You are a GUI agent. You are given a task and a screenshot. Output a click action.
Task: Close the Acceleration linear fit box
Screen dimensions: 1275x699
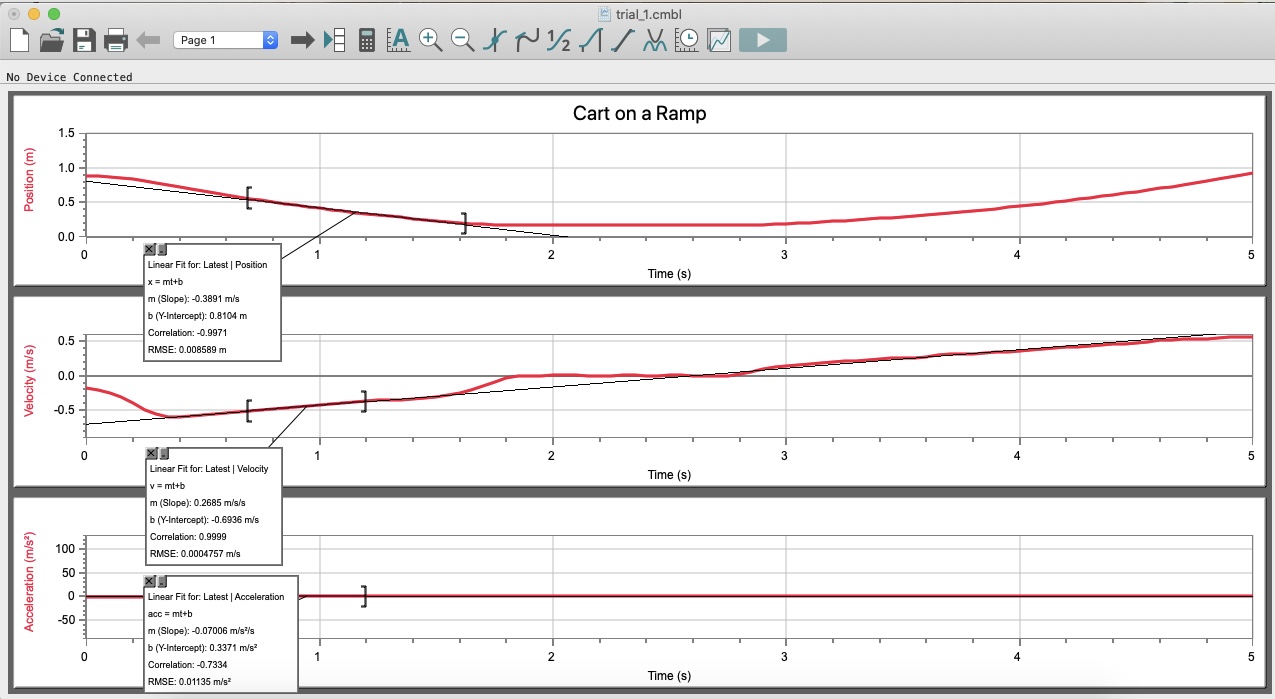(x=150, y=581)
